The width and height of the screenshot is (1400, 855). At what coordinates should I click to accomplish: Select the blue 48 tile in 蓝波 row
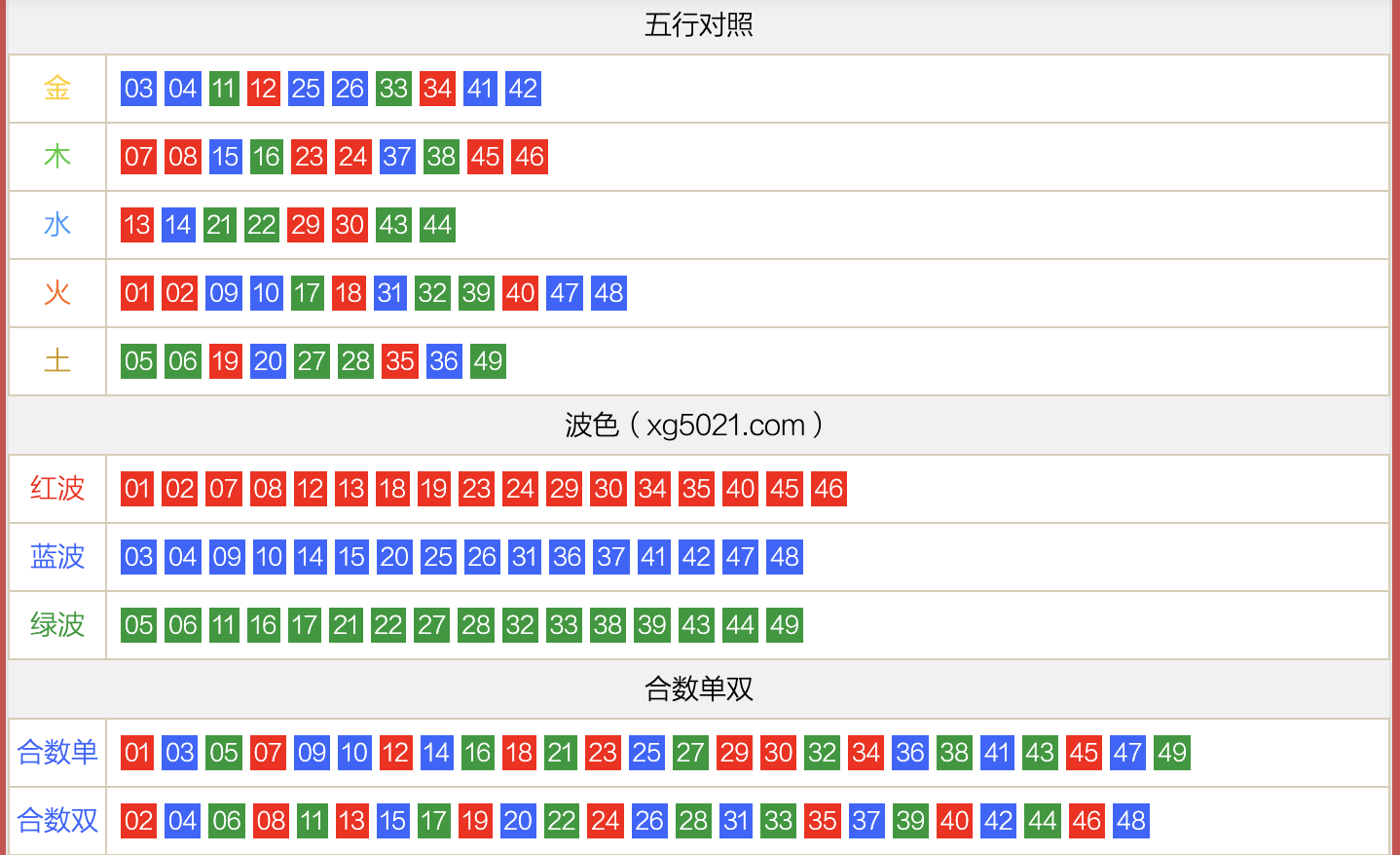click(x=784, y=557)
